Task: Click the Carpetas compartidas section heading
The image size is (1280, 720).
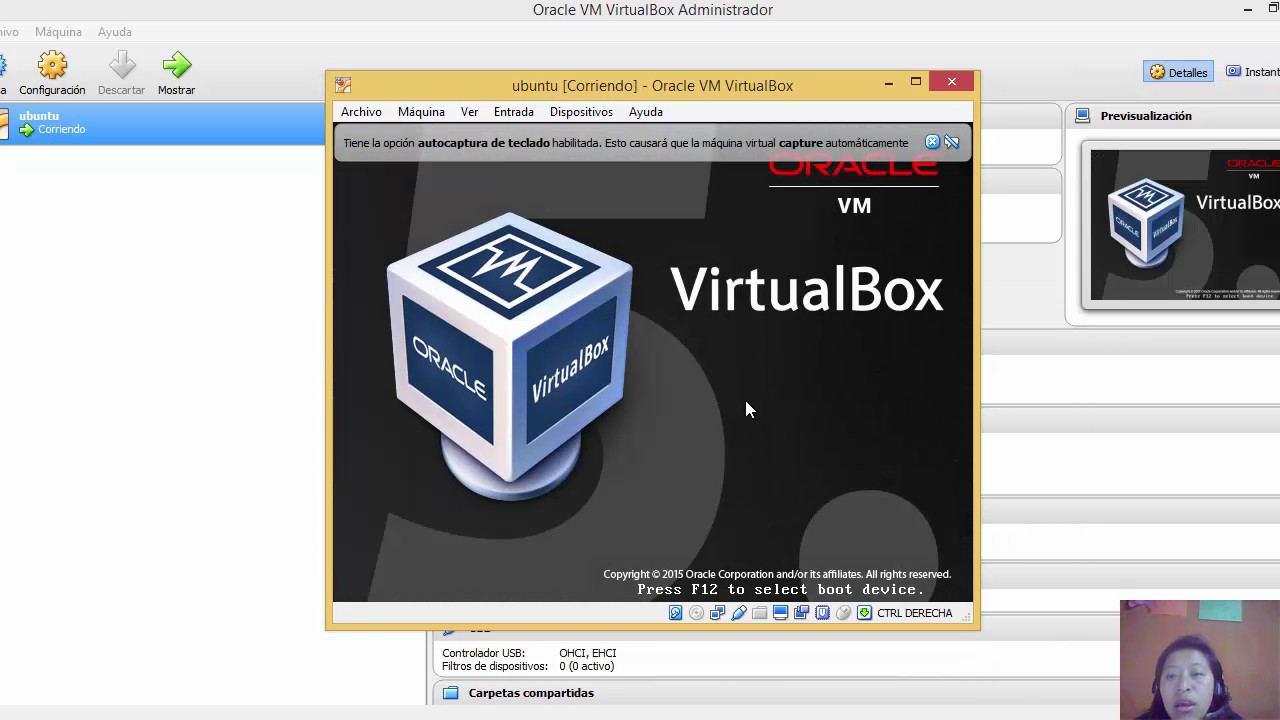Action: 531,693
